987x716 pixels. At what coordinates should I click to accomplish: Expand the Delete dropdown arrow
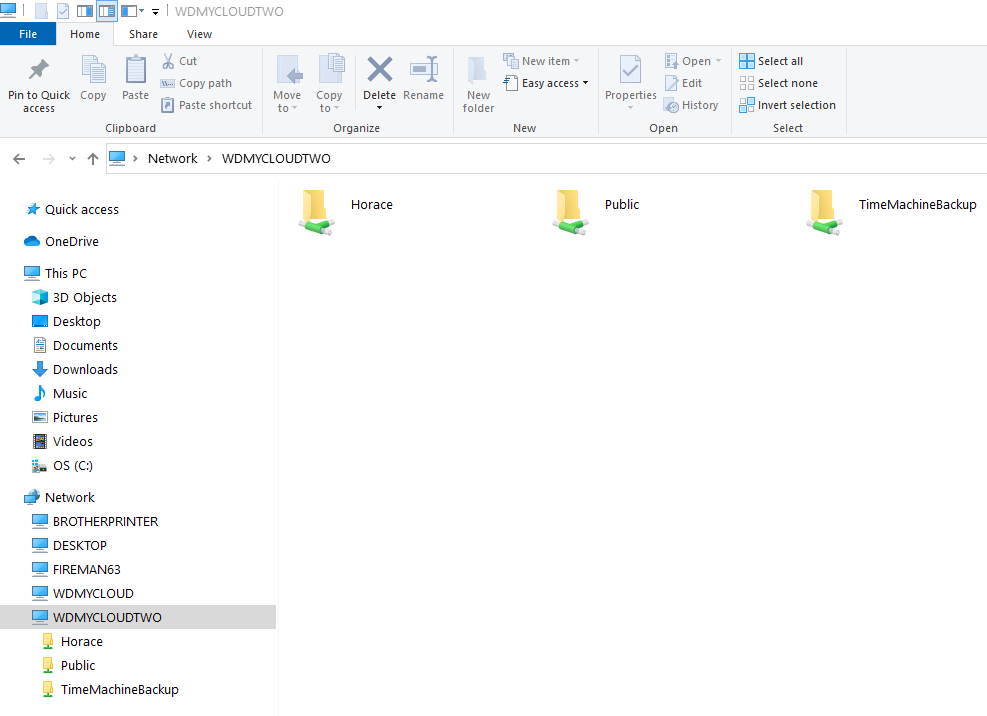380,108
